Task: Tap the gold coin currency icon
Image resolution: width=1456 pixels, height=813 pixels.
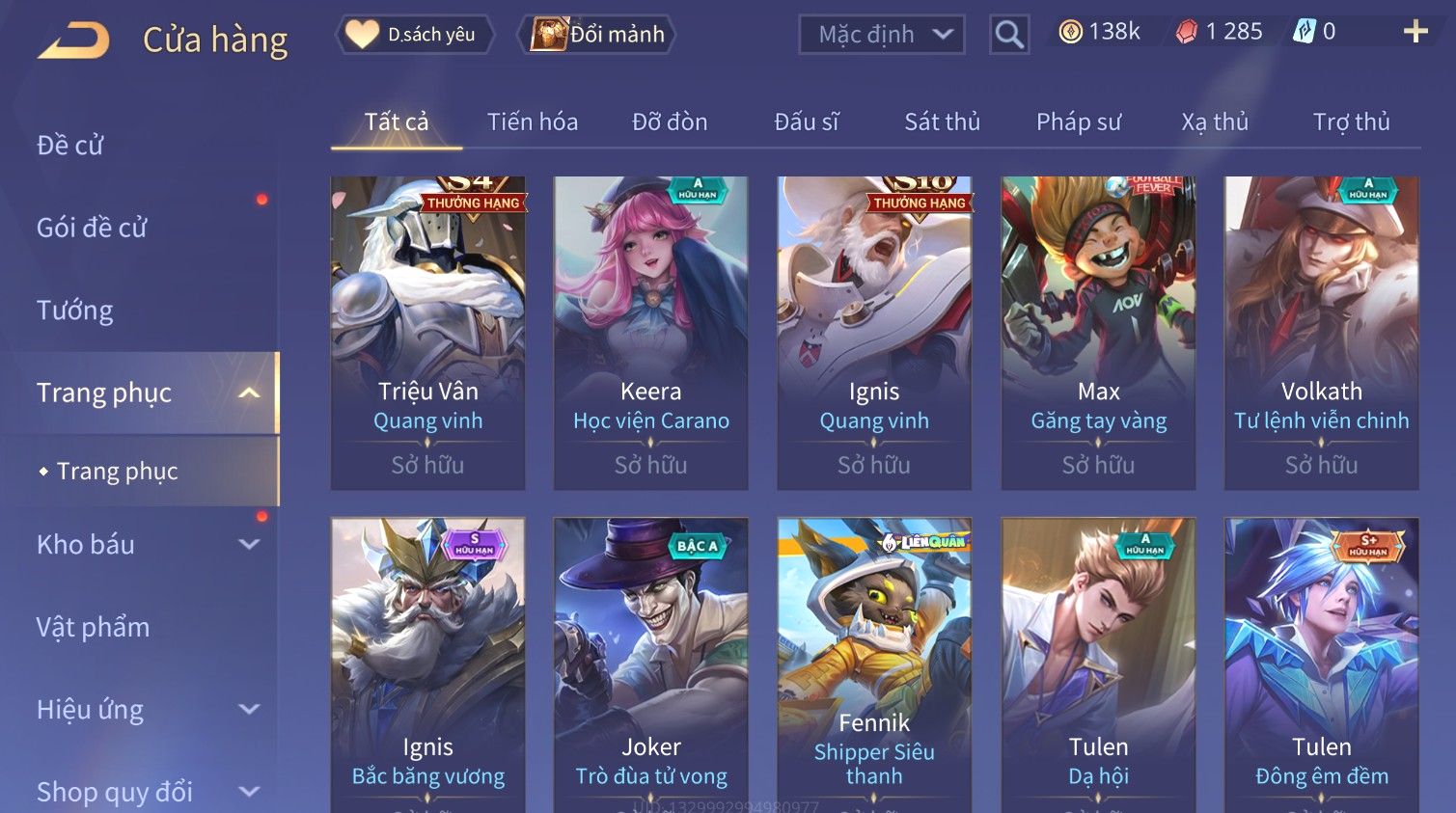Action: pos(1070,32)
